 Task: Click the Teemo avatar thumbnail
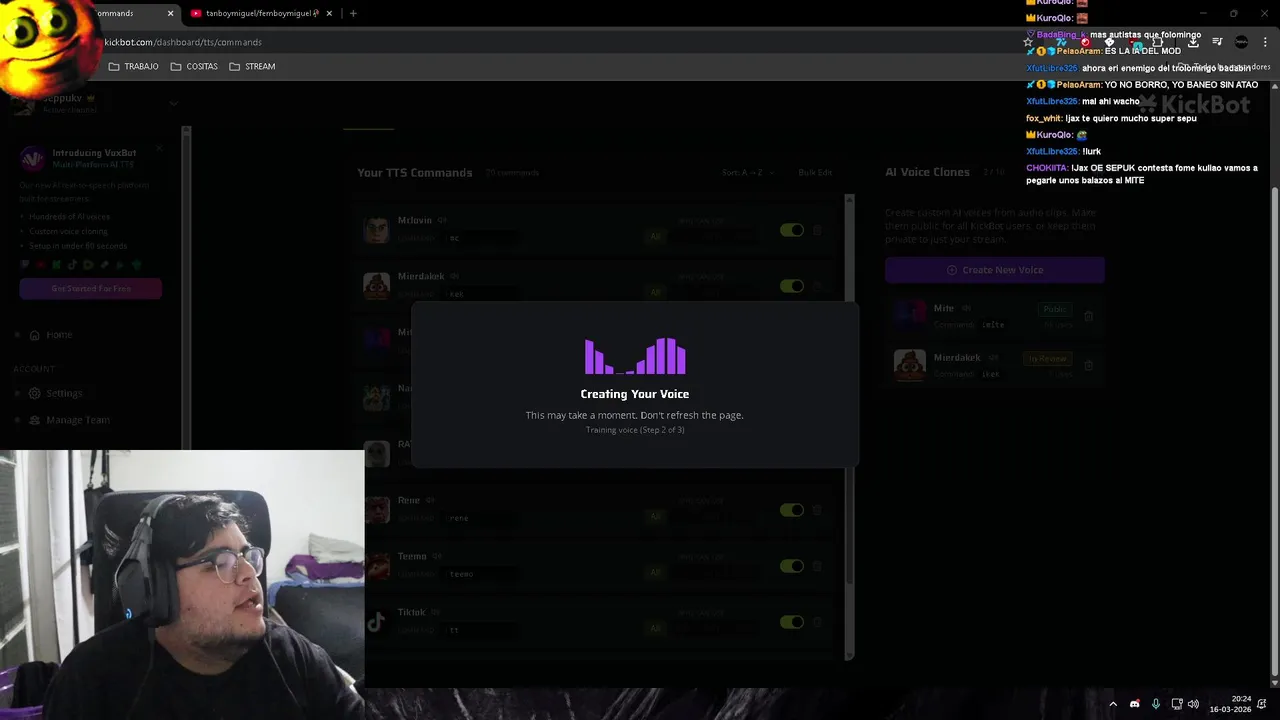[x=376, y=566]
